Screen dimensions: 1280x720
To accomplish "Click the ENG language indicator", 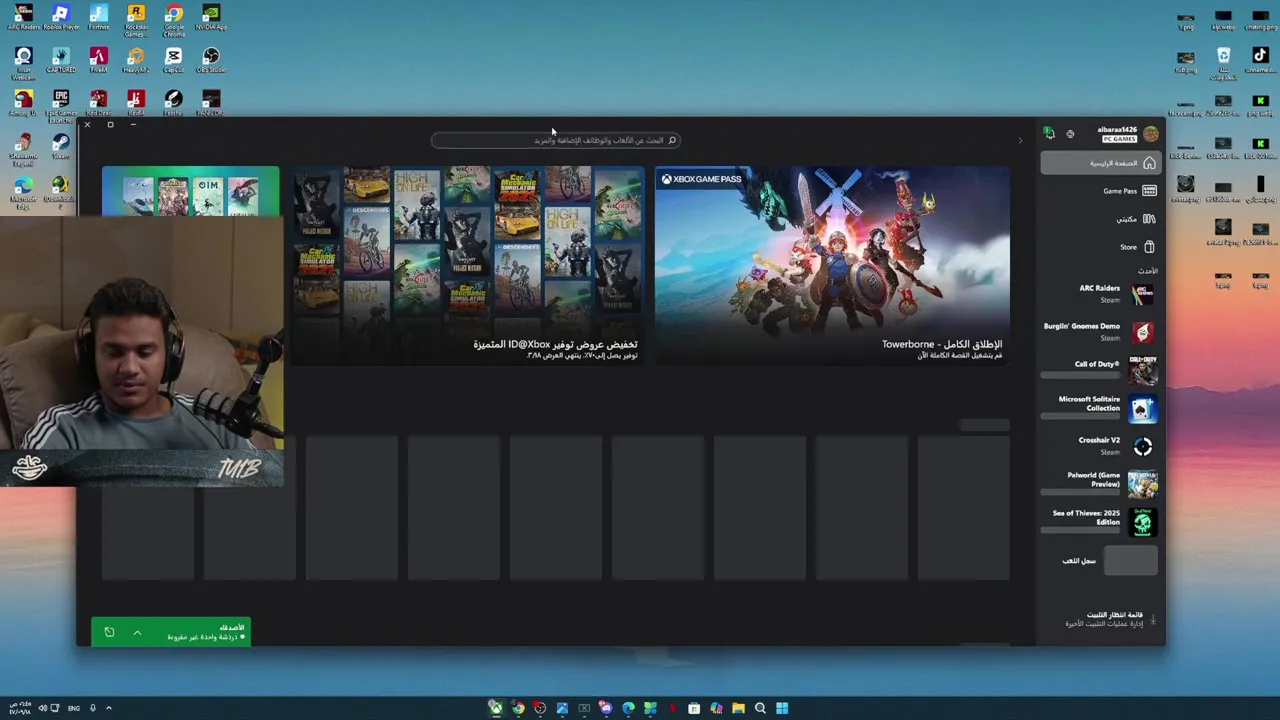I will (x=74, y=708).
